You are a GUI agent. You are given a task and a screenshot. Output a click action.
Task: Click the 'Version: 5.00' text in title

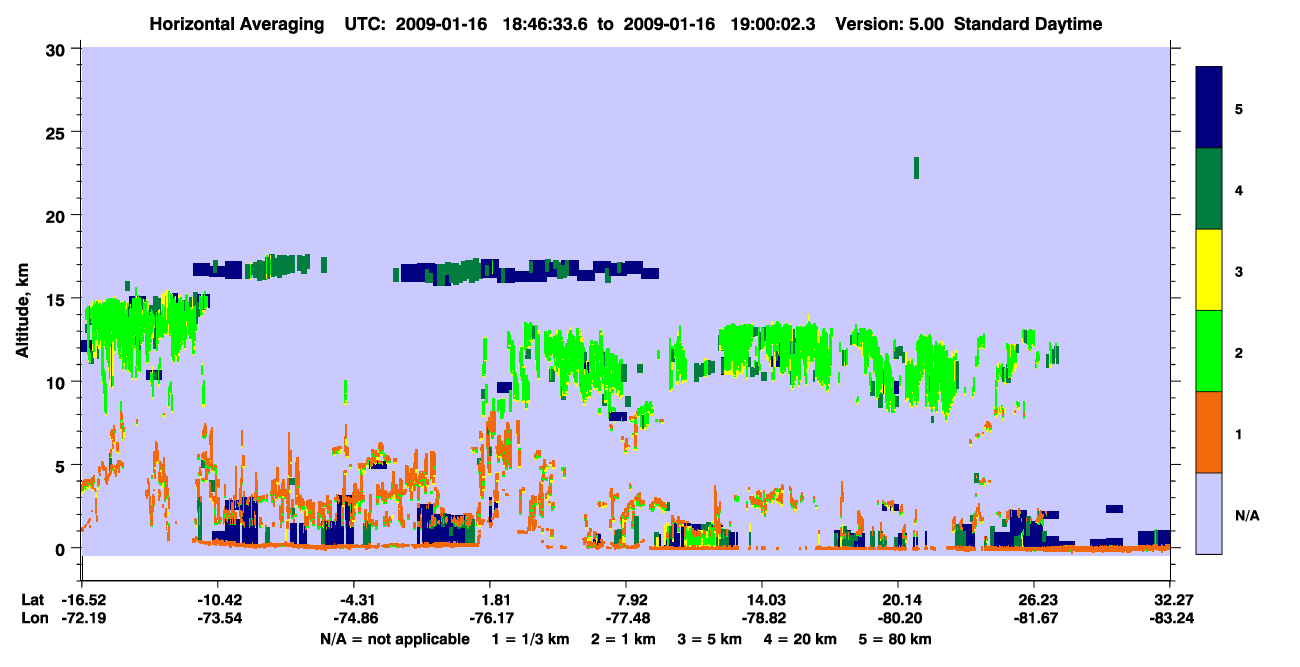coord(891,24)
